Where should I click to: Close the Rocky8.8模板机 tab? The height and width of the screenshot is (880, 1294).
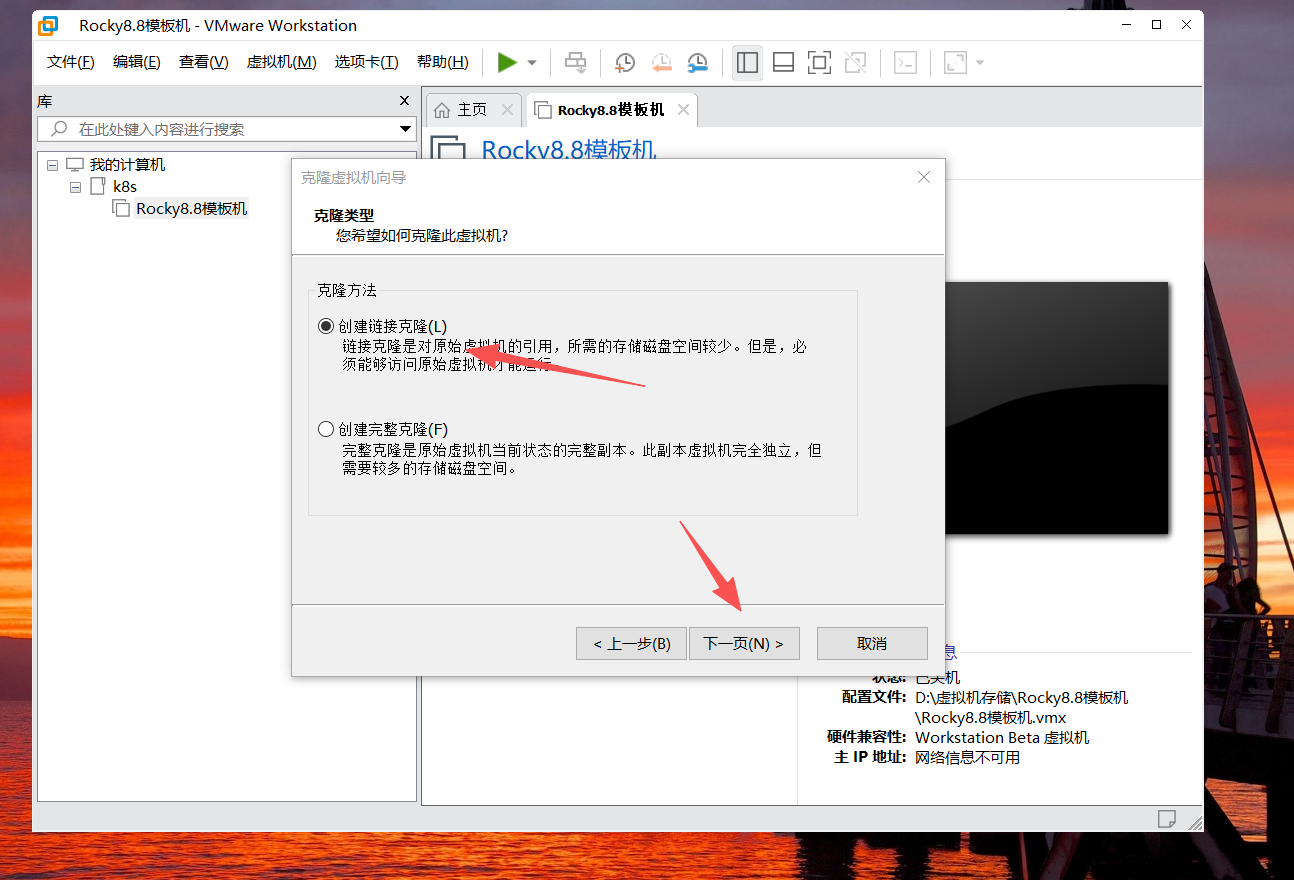tap(683, 110)
